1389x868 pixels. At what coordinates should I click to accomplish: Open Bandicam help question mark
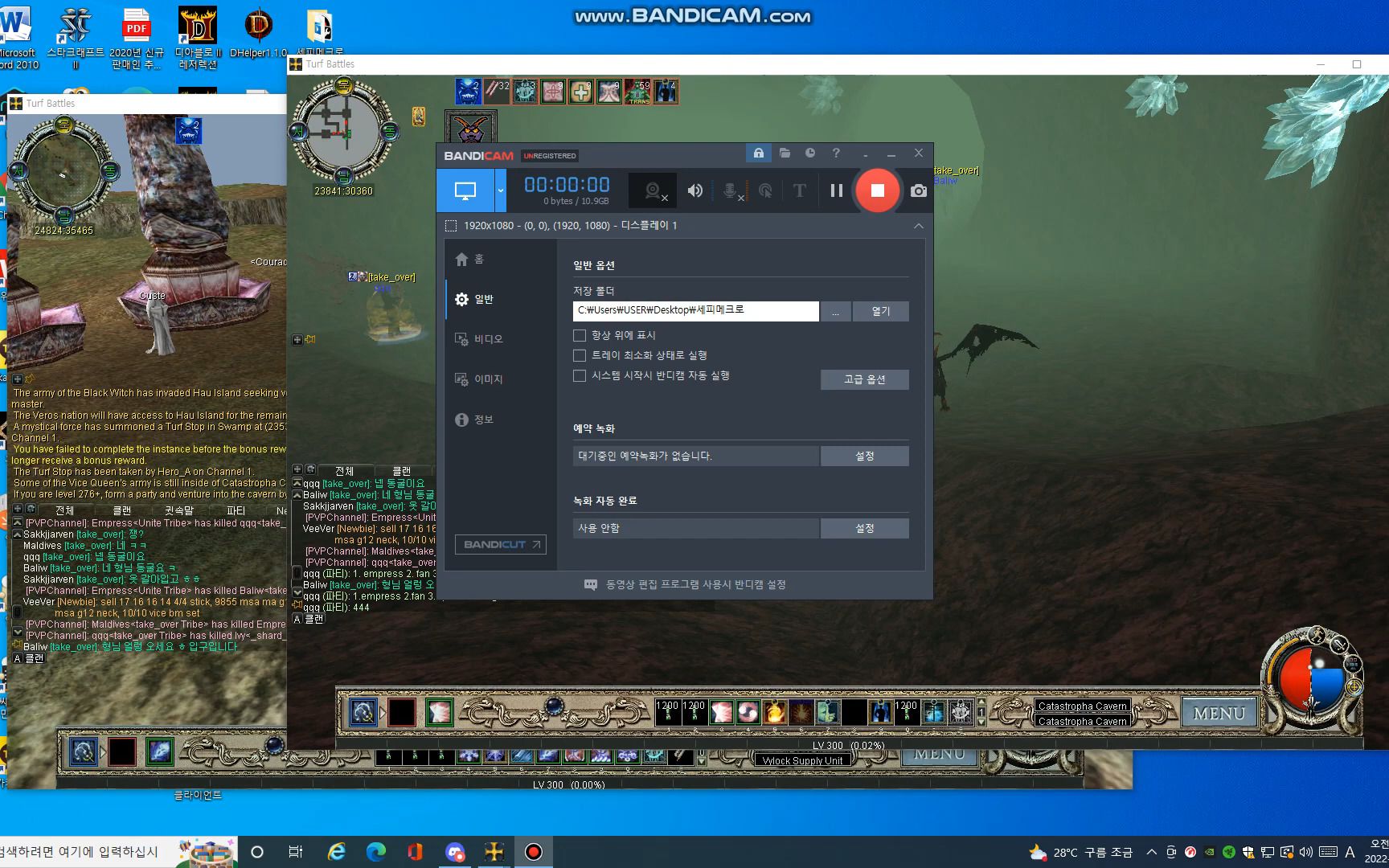[x=836, y=153]
